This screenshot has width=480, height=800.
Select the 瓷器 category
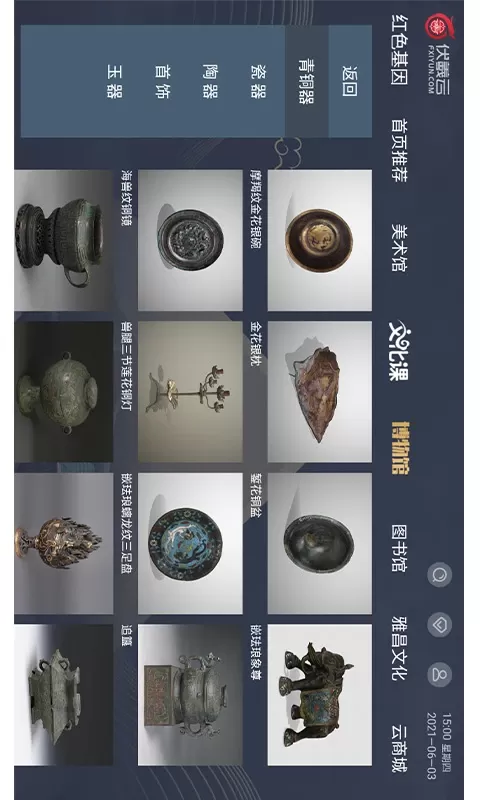click(x=258, y=81)
